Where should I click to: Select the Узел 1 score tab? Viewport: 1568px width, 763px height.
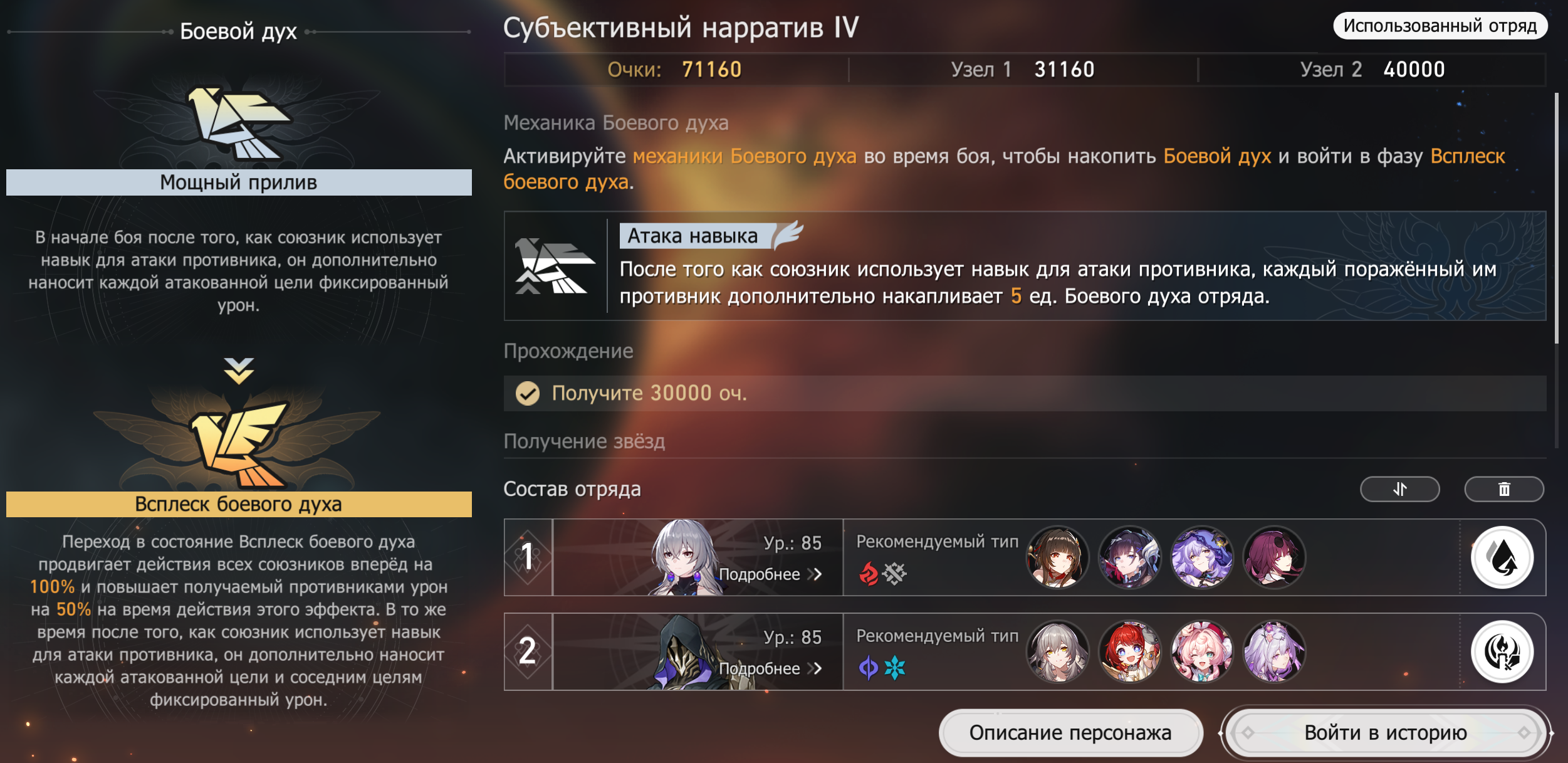[1023, 70]
